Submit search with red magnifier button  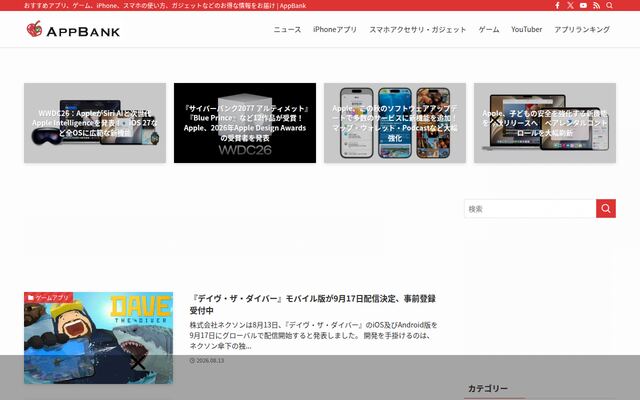(606, 209)
